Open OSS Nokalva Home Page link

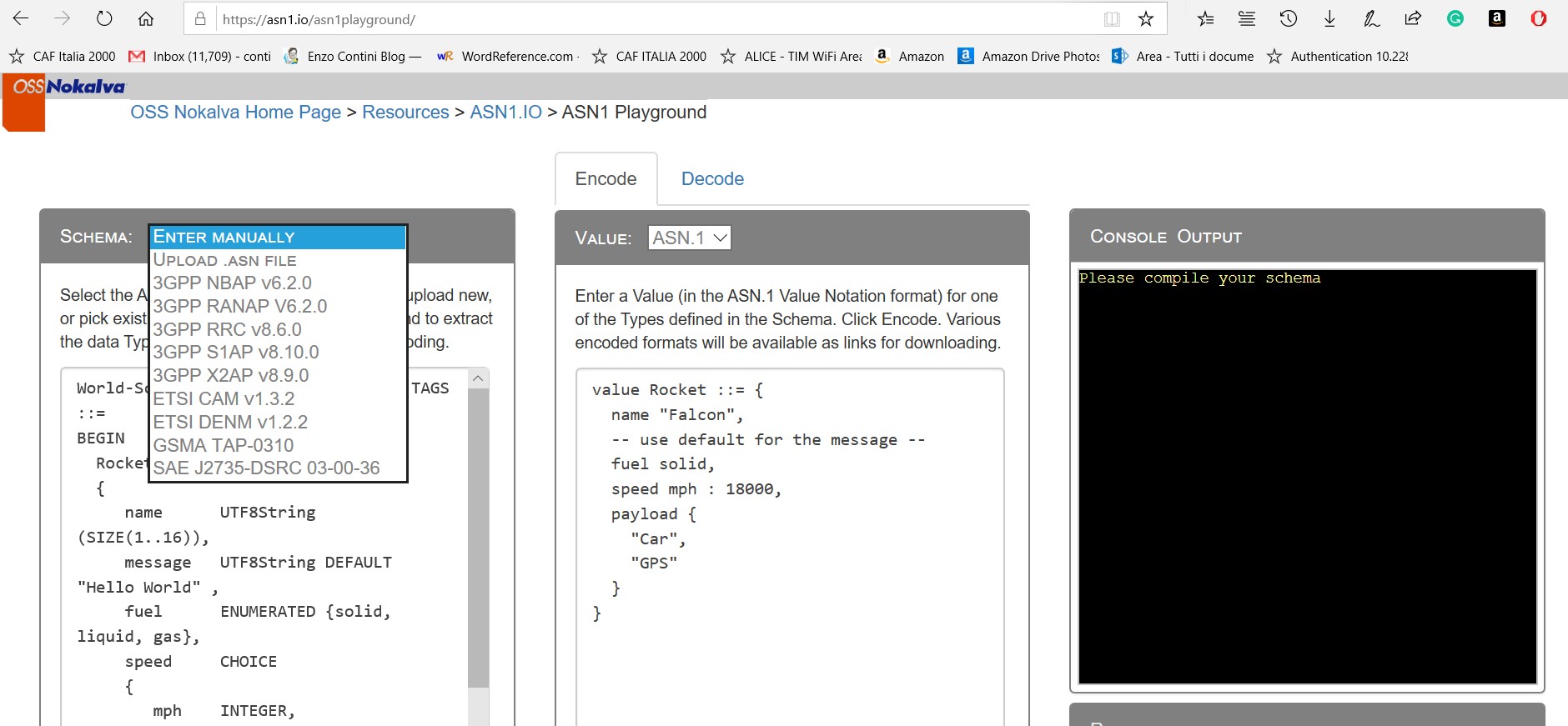[235, 113]
